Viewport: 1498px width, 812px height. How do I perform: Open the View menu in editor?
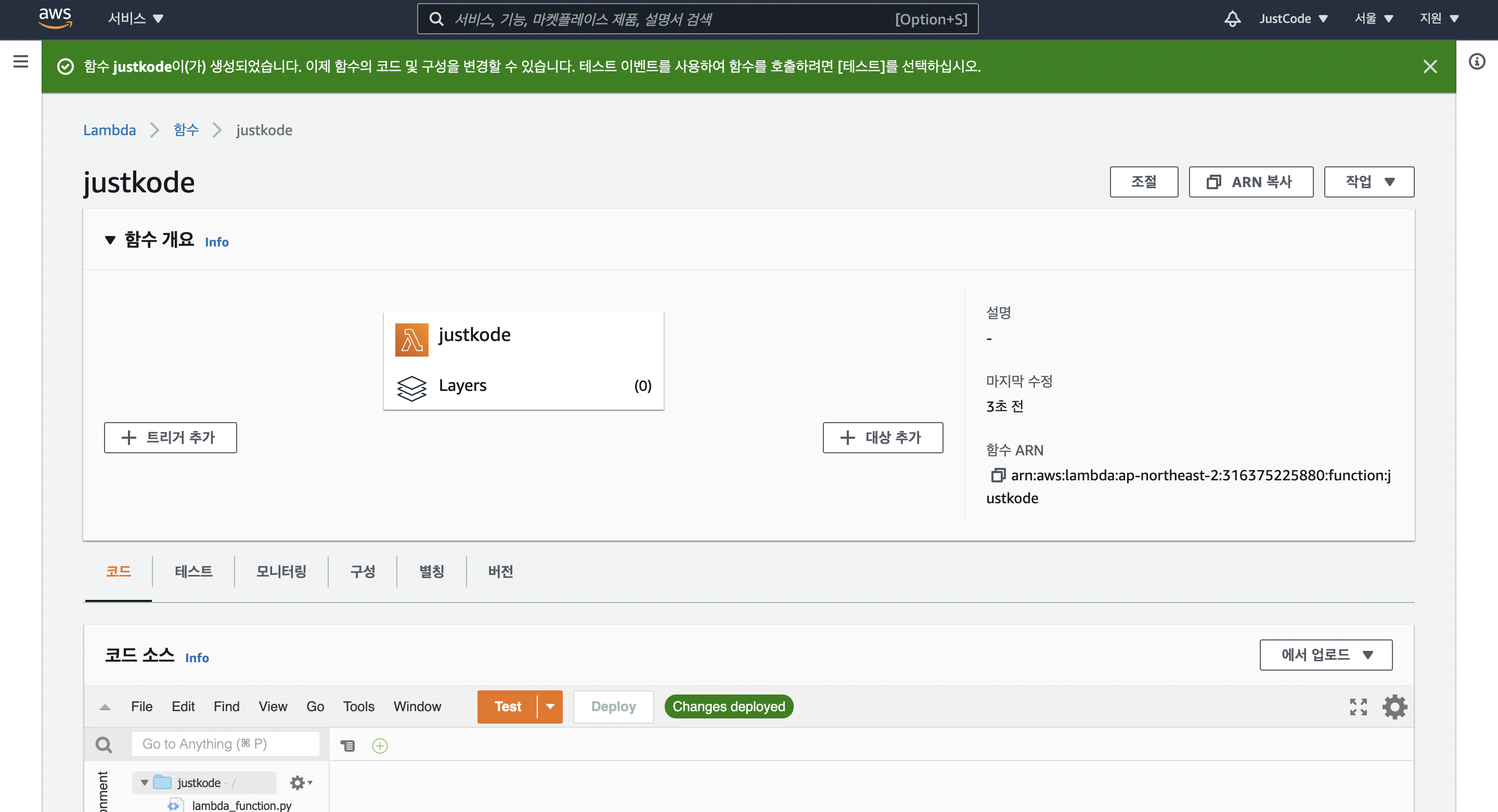(x=273, y=707)
